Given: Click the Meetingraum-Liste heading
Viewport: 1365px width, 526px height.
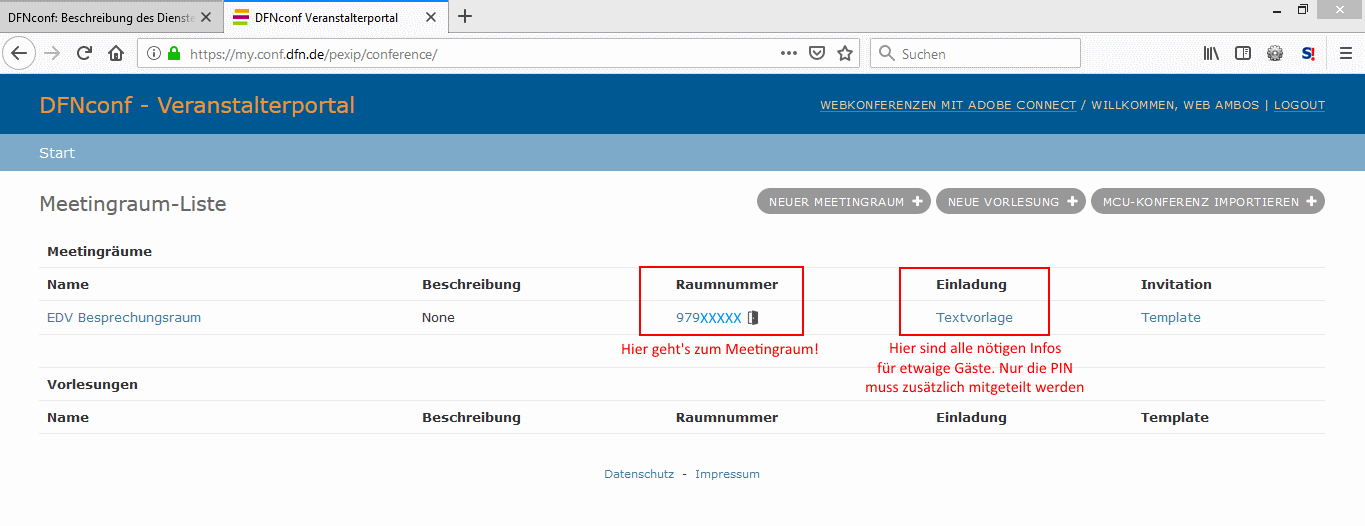Looking at the screenshot, I should click(133, 204).
